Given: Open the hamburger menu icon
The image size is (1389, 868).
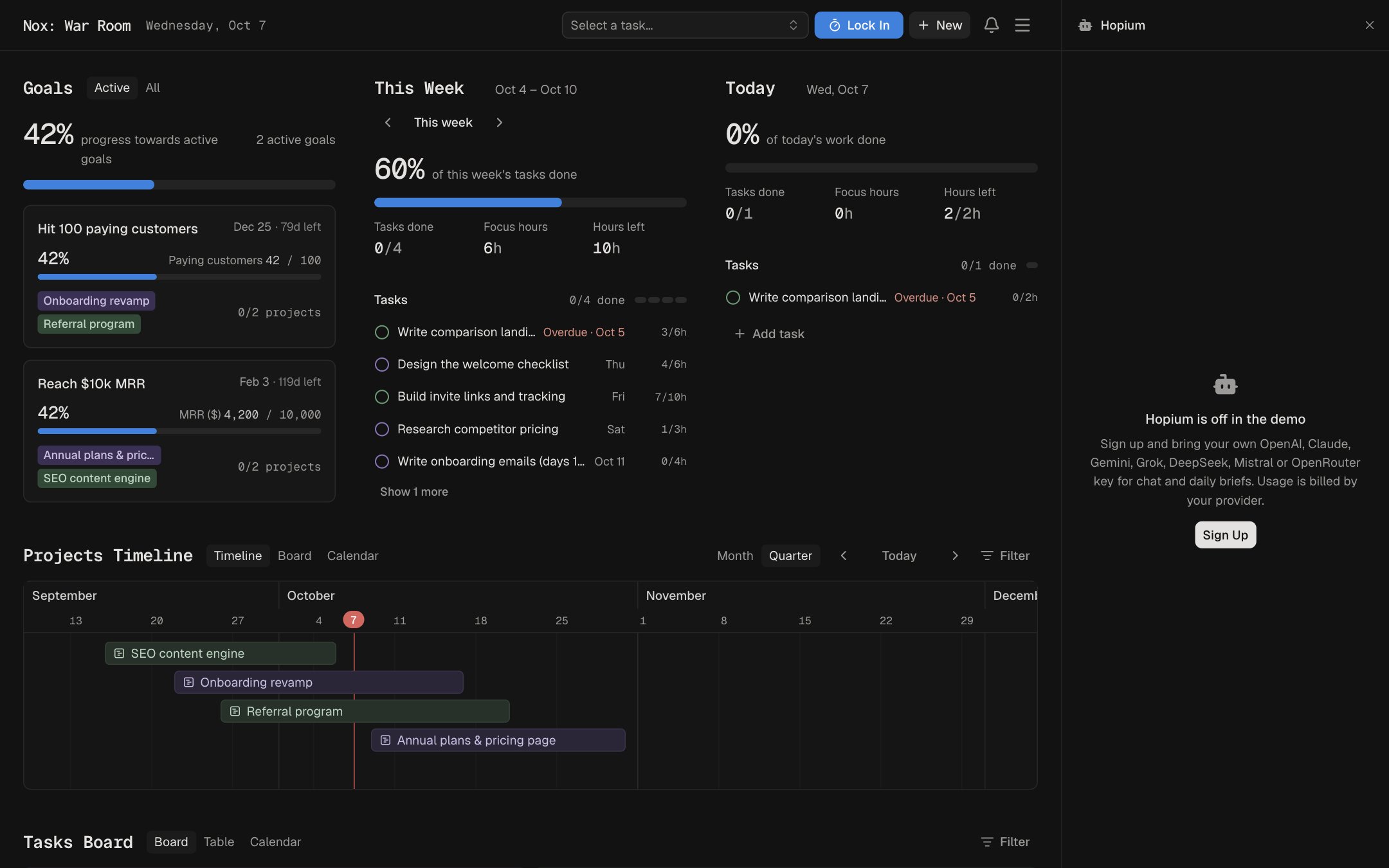Looking at the screenshot, I should click(1022, 25).
